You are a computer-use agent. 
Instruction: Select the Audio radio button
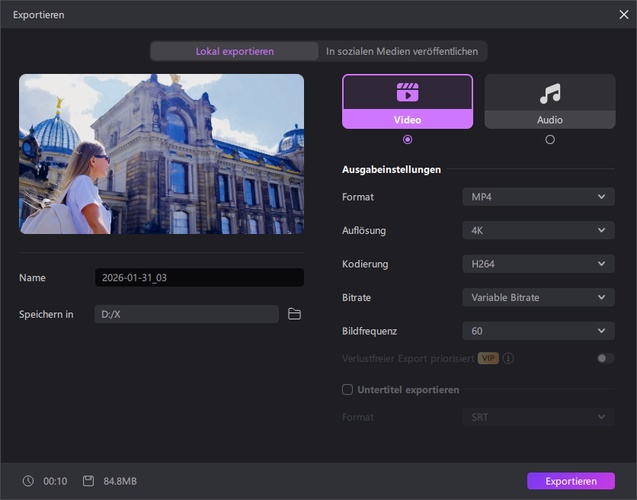click(549, 140)
